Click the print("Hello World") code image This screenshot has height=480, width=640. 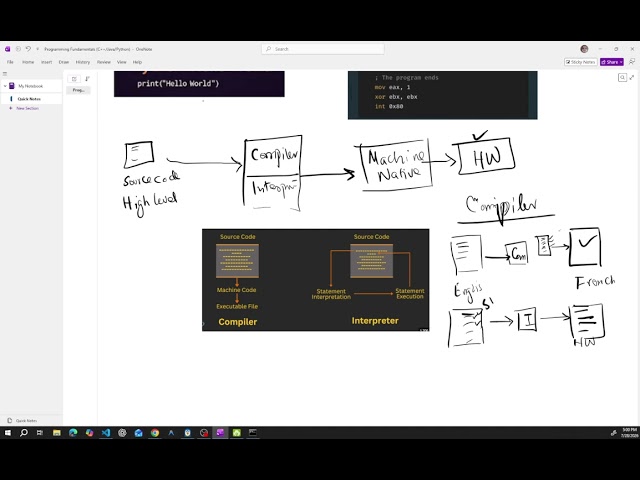click(199, 84)
